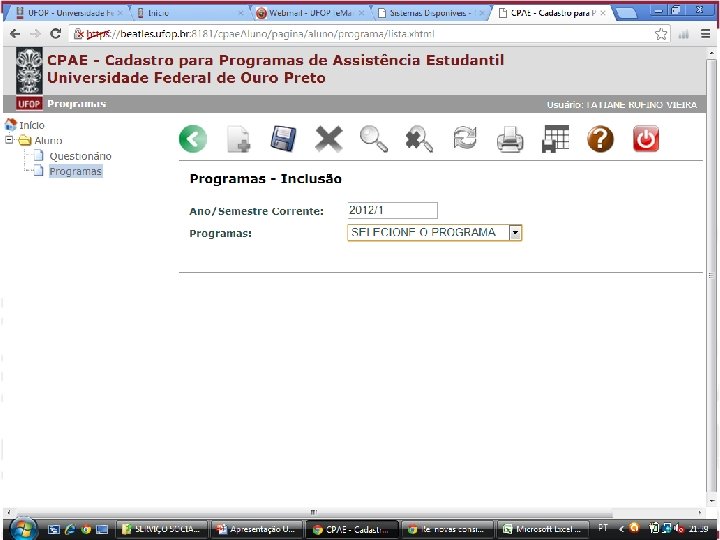Open the SELECIONE O PROGRAMA dropdown
This screenshot has height=540, width=720.
(434, 233)
